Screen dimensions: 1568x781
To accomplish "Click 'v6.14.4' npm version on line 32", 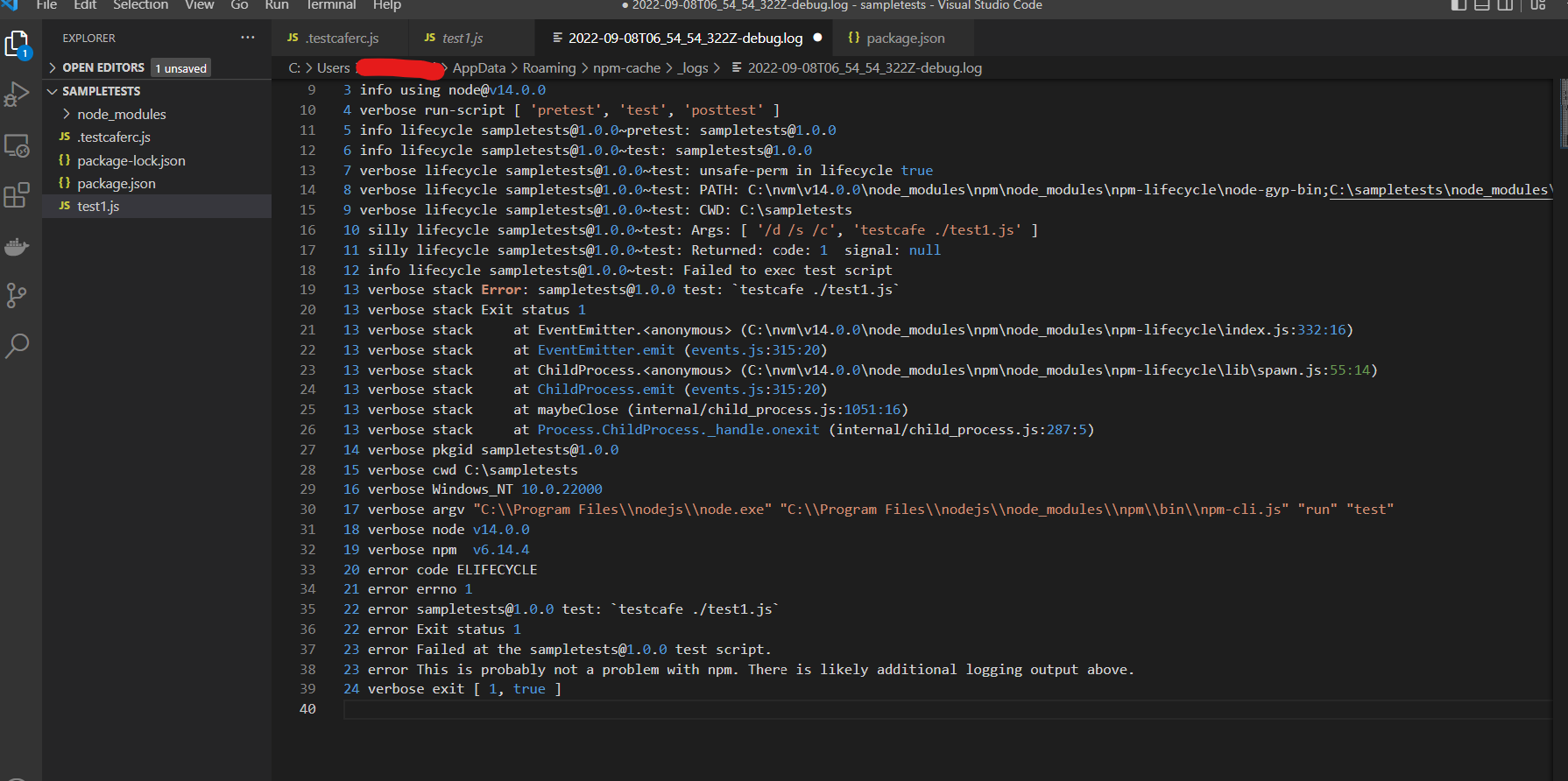I will coord(501,549).
